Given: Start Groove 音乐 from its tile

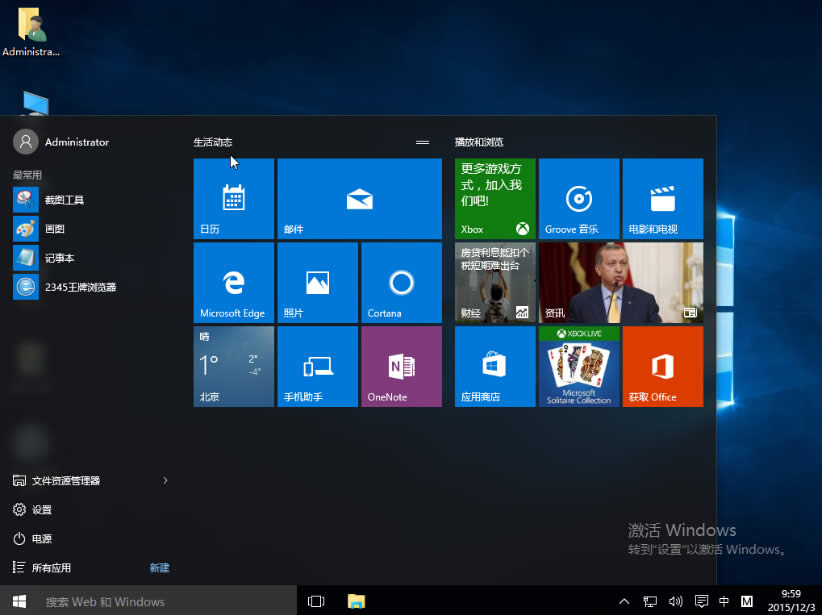Looking at the screenshot, I should [579, 198].
